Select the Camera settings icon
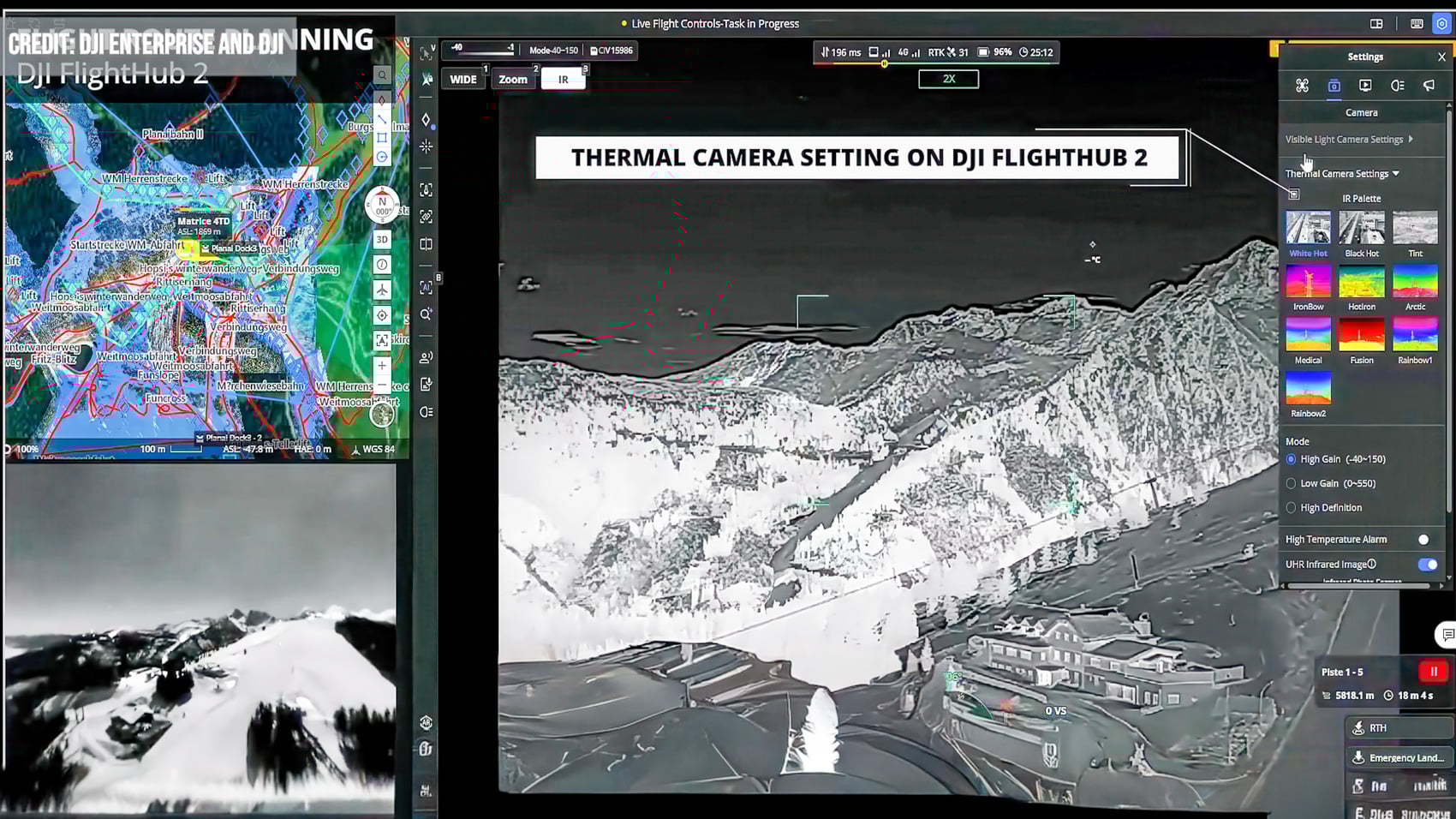This screenshot has width=1456, height=819. pos(1334,85)
